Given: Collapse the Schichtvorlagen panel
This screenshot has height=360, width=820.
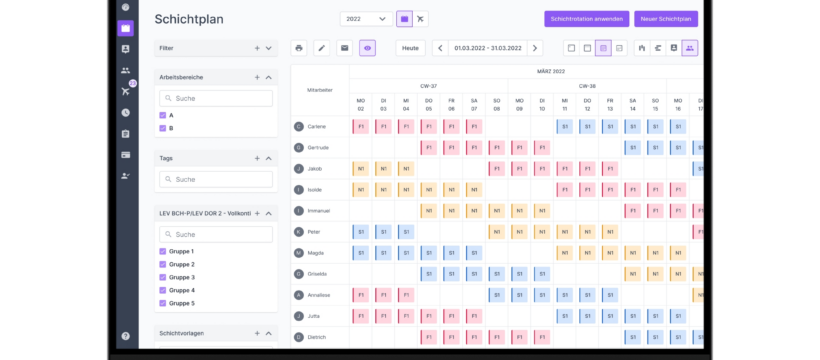Looking at the screenshot, I should pyautogui.click(x=269, y=333).
